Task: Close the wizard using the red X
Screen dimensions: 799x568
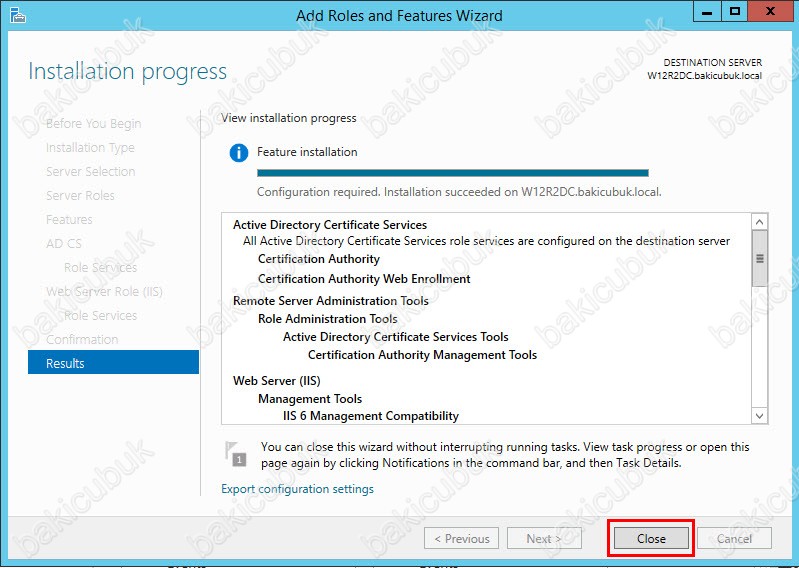Action: pyautogui.click(x=770, y=11)
